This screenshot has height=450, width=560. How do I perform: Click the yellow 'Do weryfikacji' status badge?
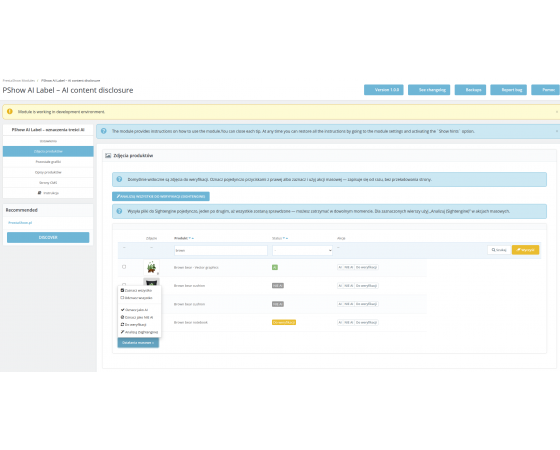[284, 322]
